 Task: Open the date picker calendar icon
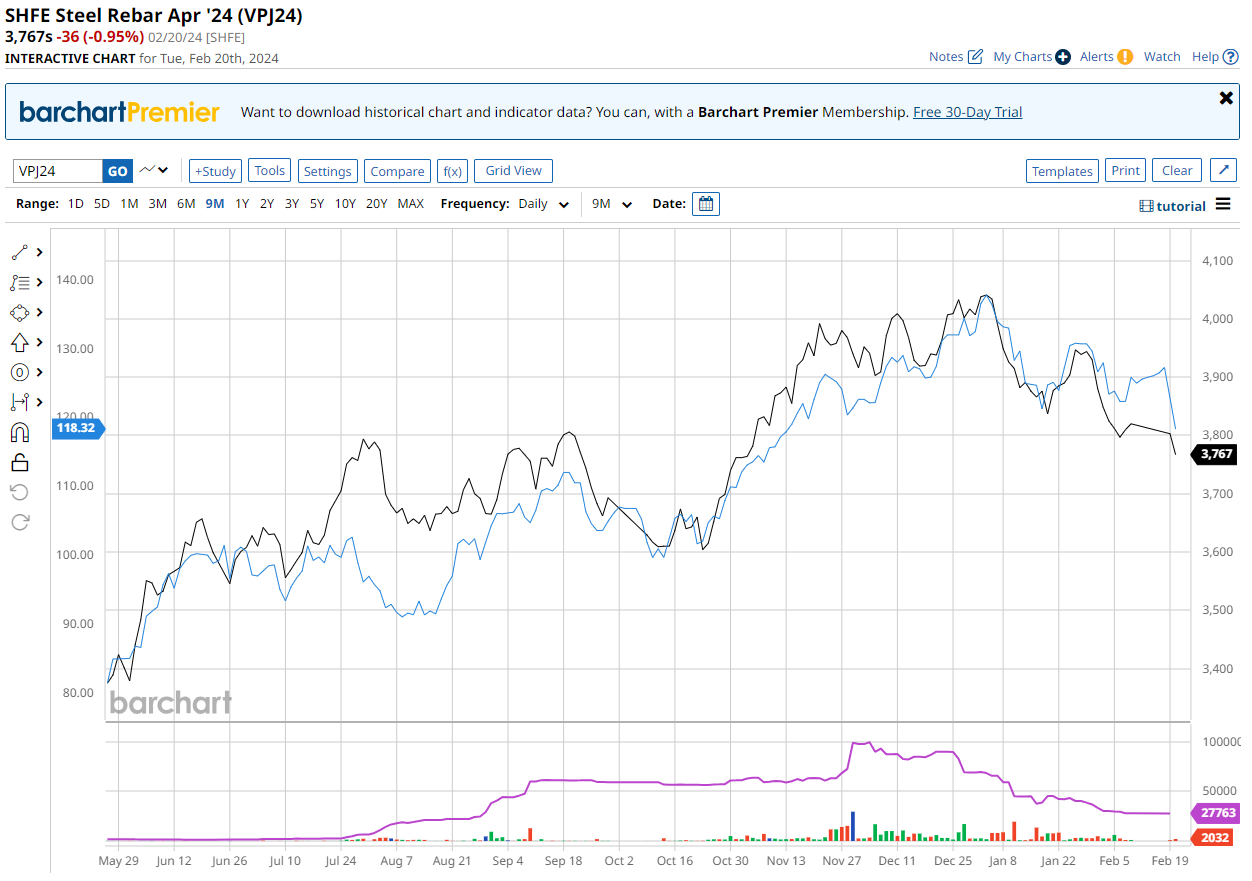(706, 204)
